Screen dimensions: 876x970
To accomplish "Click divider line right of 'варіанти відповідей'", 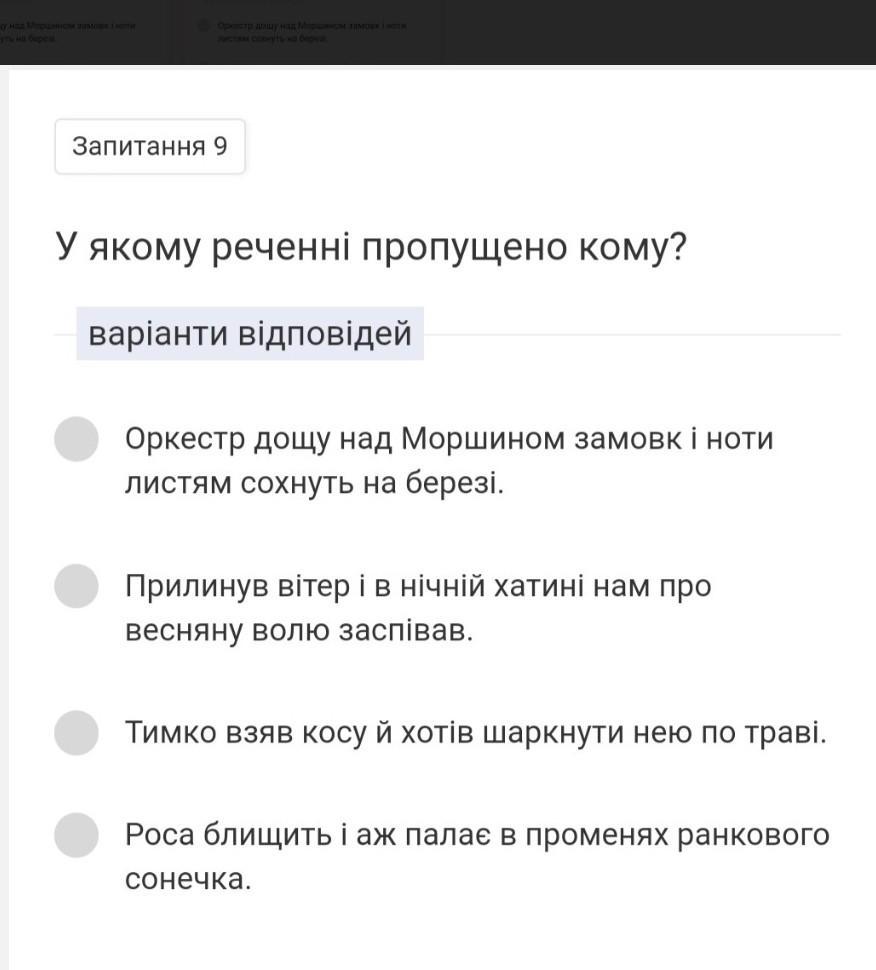I will pyautogui.click(x=630, y=334).
